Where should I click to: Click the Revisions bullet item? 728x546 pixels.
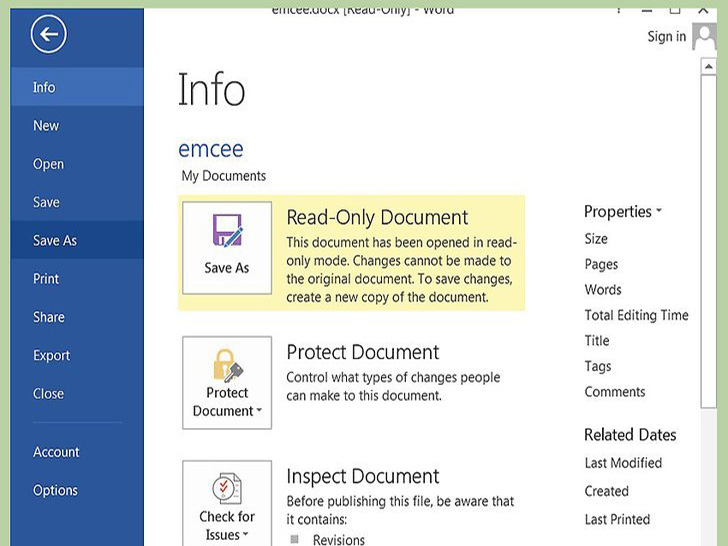(x=338, y=539)
